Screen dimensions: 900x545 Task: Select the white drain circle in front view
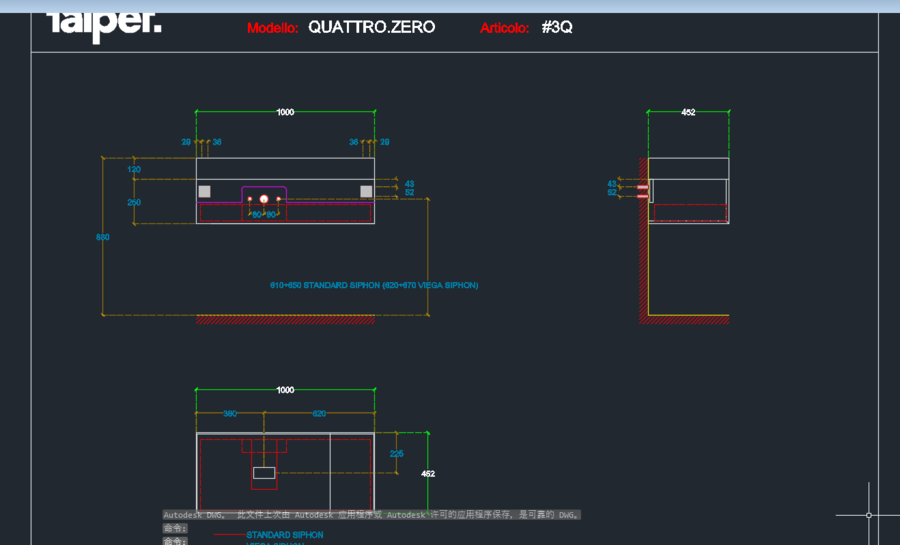tap(264, 199)
